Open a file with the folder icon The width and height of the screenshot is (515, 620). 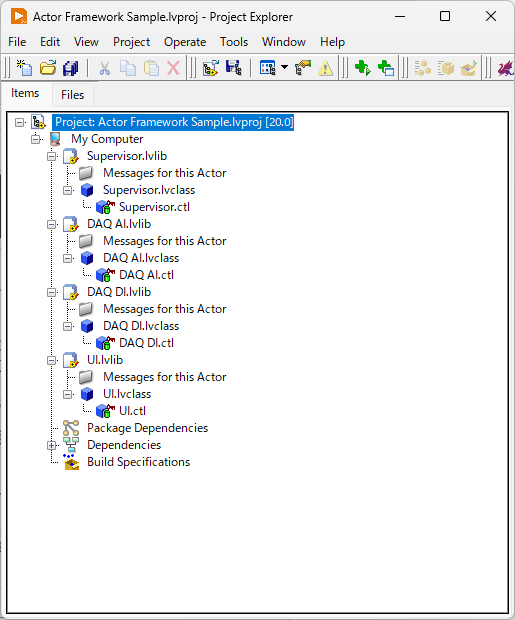48,68
